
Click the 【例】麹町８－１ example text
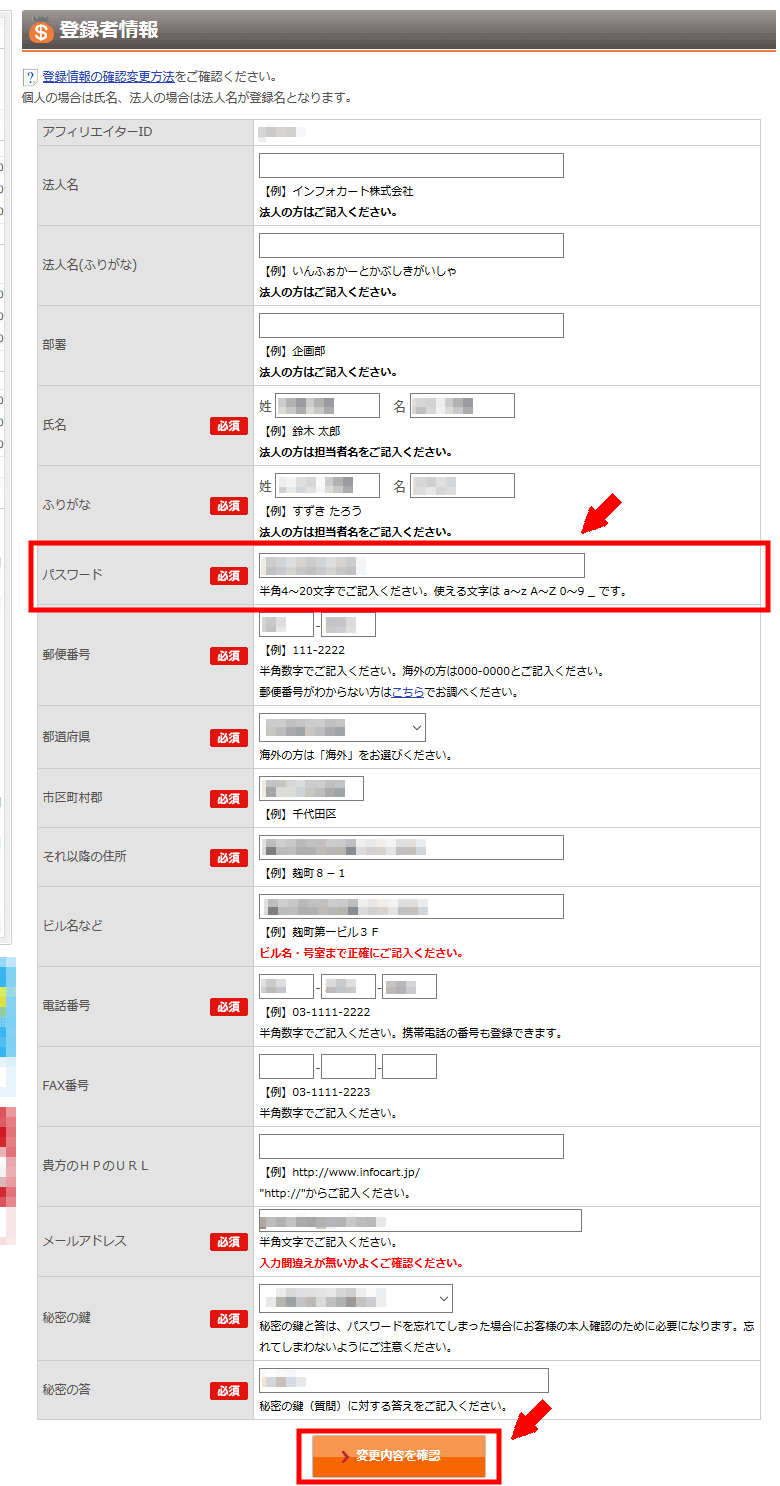pyautogui.click(x=302, y=873)
